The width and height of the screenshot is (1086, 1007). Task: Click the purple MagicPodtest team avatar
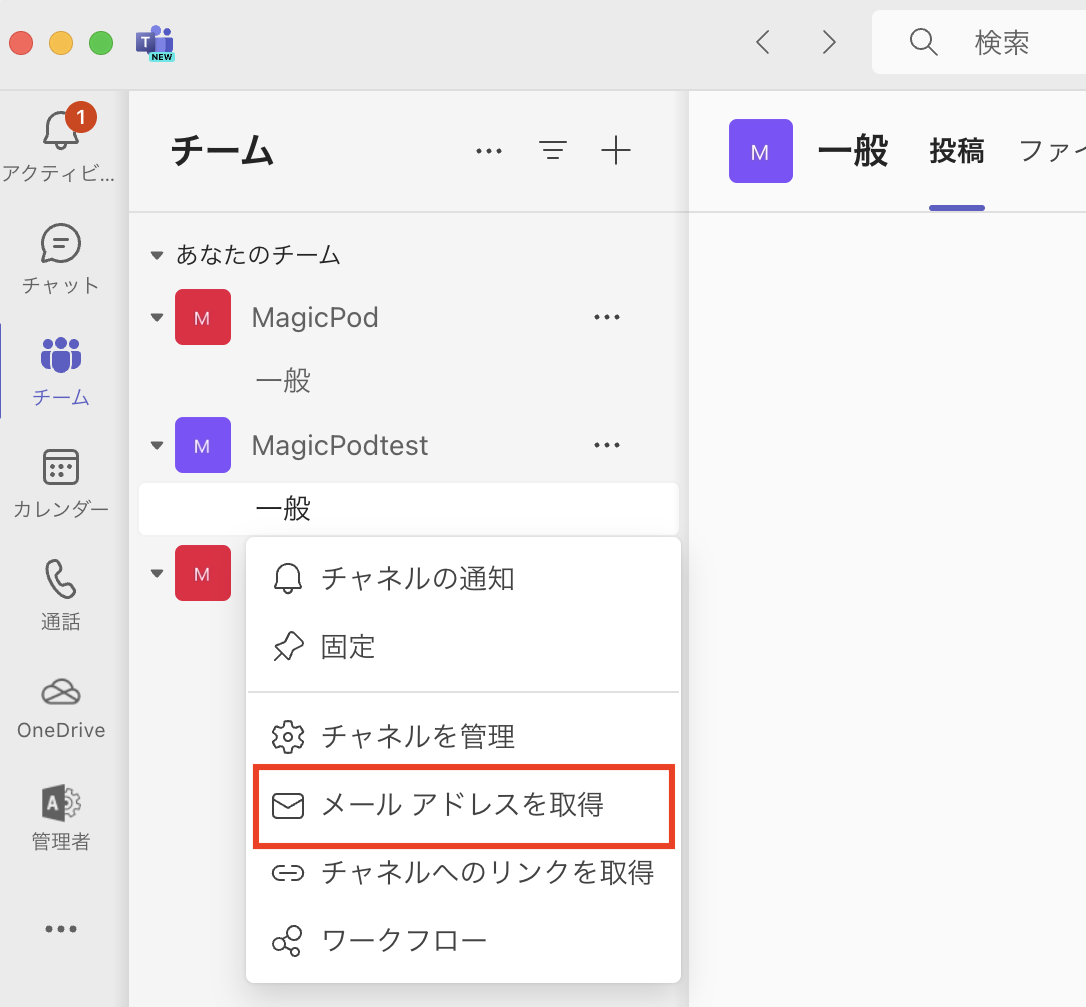tap(203, 445)
